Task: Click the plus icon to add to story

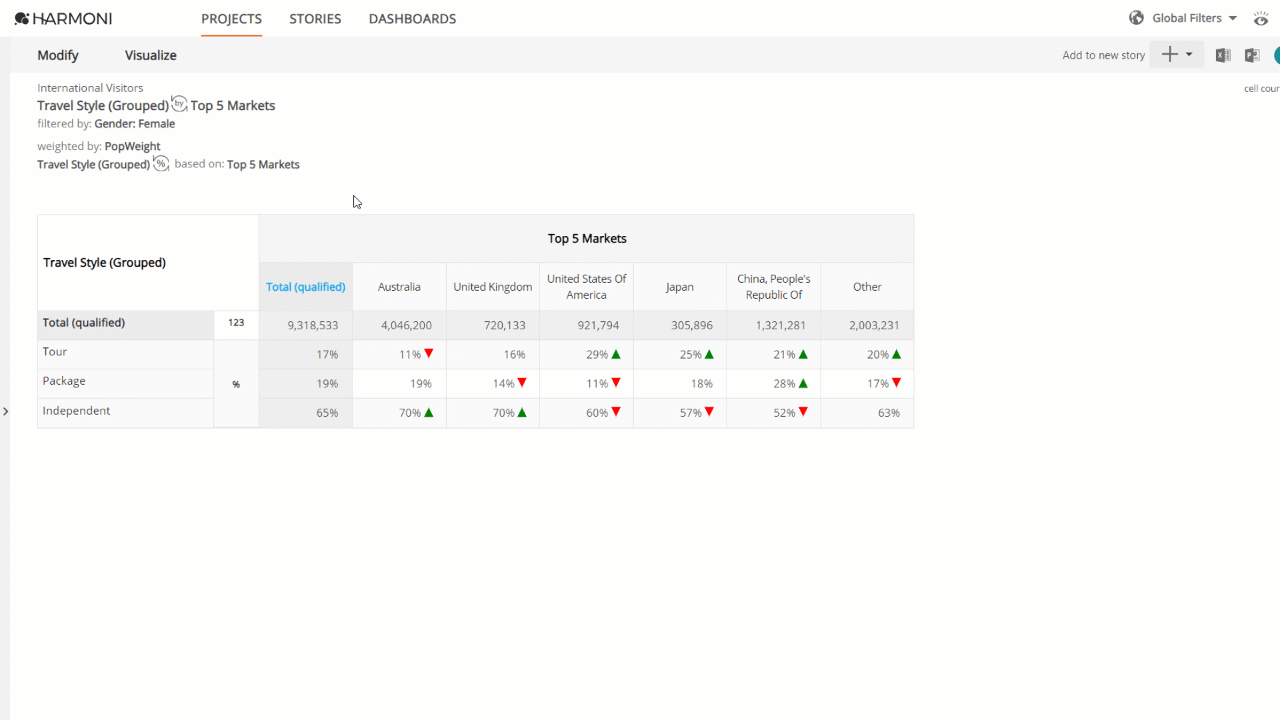Action: [x=1169, y=55]
